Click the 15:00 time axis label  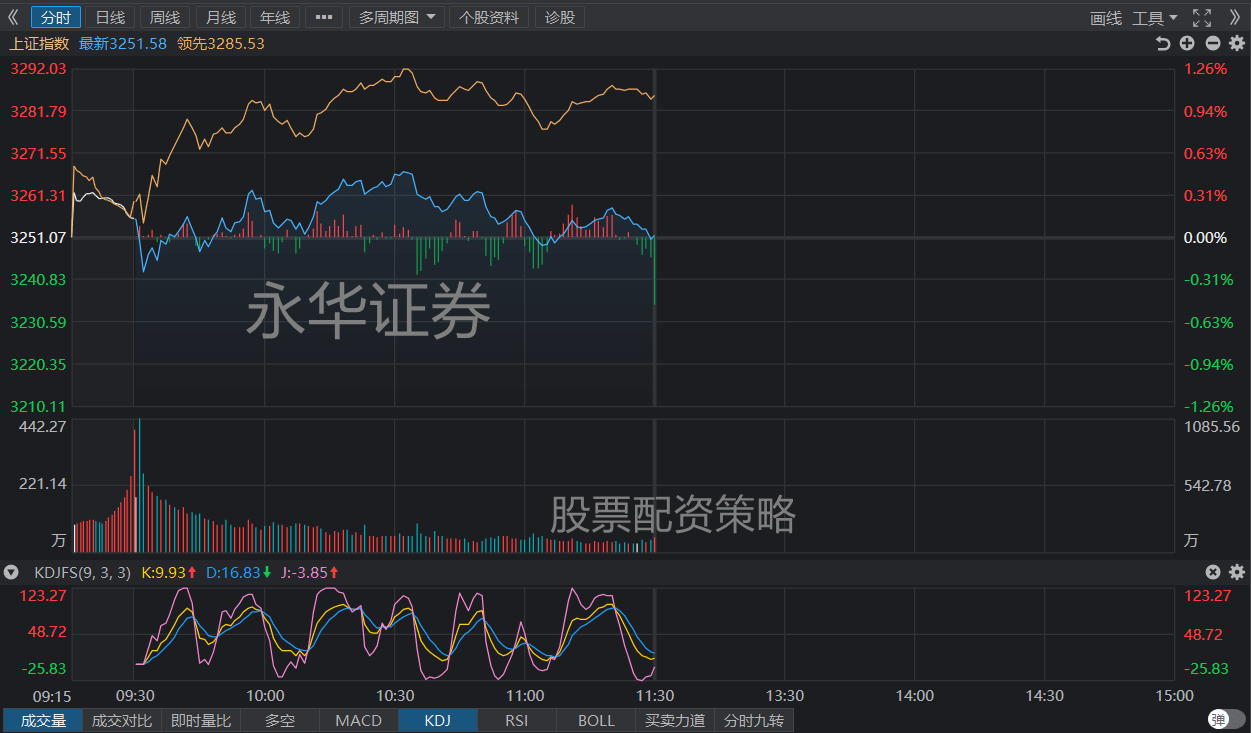pyautogui.click(x=1174, y=695)
